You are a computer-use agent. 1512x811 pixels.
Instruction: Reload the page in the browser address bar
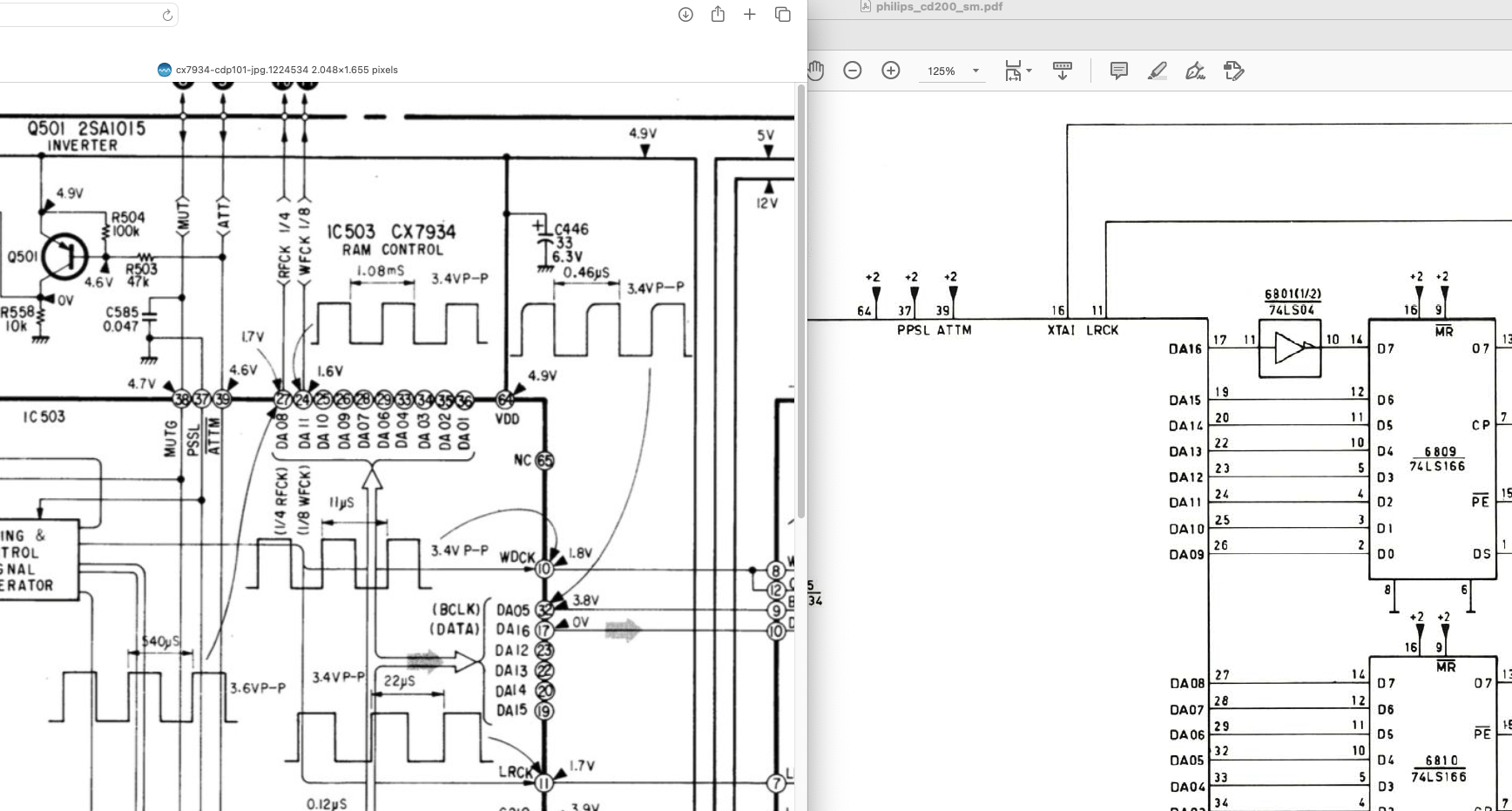[167, 15]
